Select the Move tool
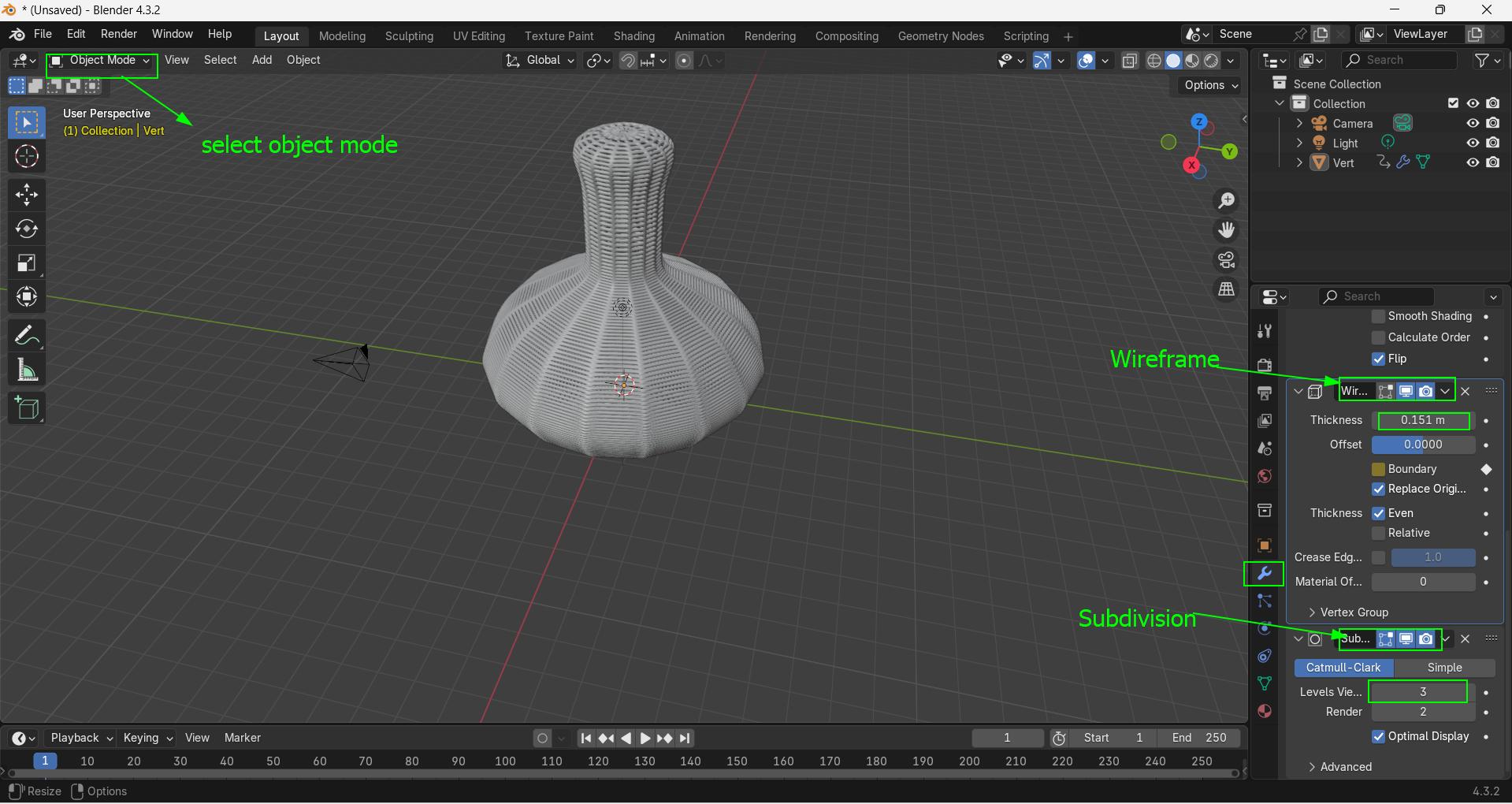Image resolution: width=1512 pixels, height=804 pixels. tap(27, 195)
